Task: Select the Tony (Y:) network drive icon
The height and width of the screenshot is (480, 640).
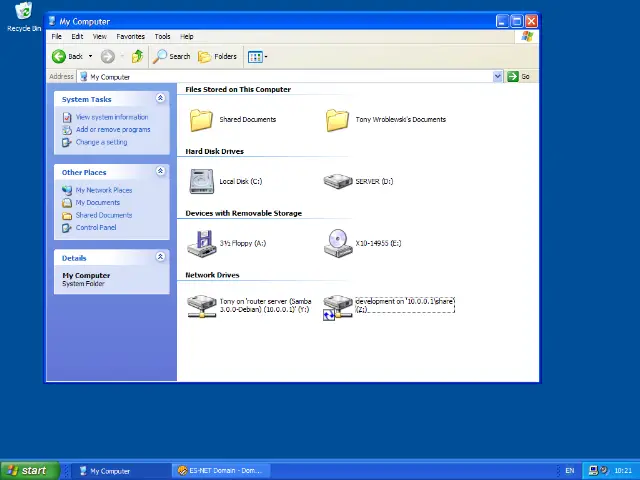Action: 202,306
